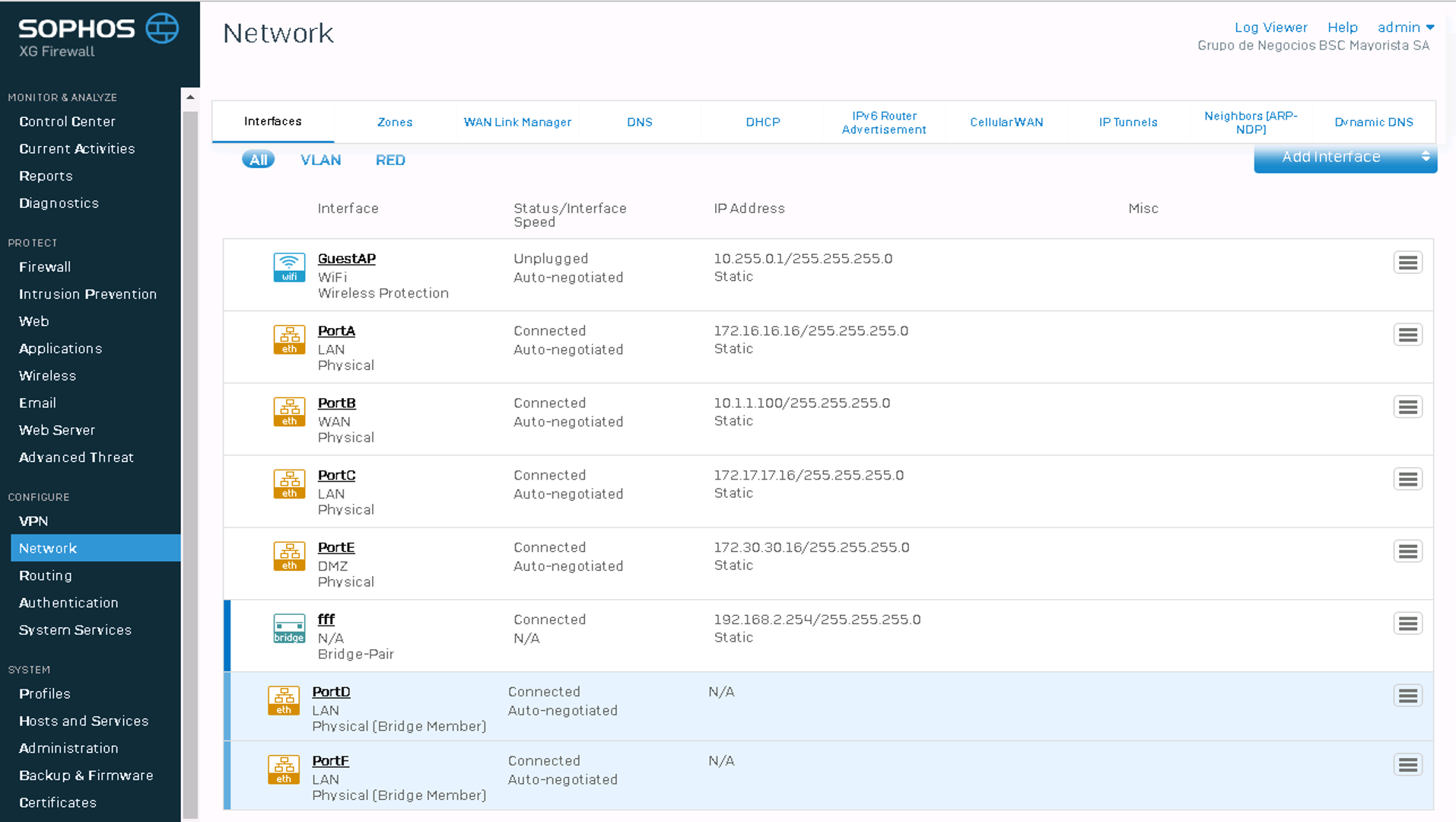Open the fff bridge interface link

click(326, 620)
